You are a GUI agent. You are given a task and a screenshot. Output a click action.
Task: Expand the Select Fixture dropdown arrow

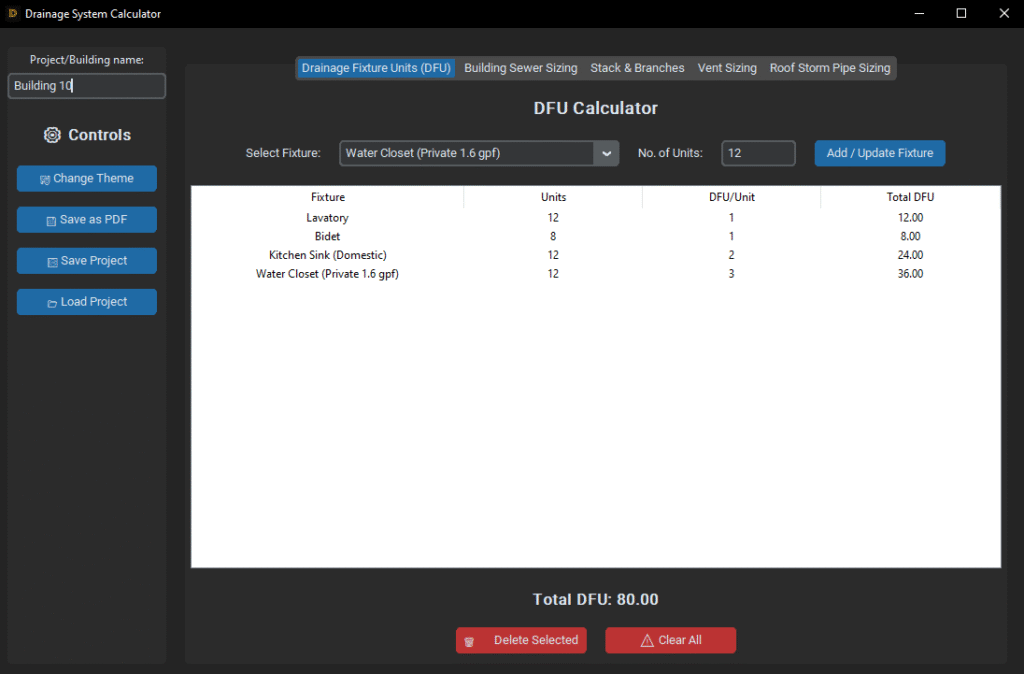point(606,153)
